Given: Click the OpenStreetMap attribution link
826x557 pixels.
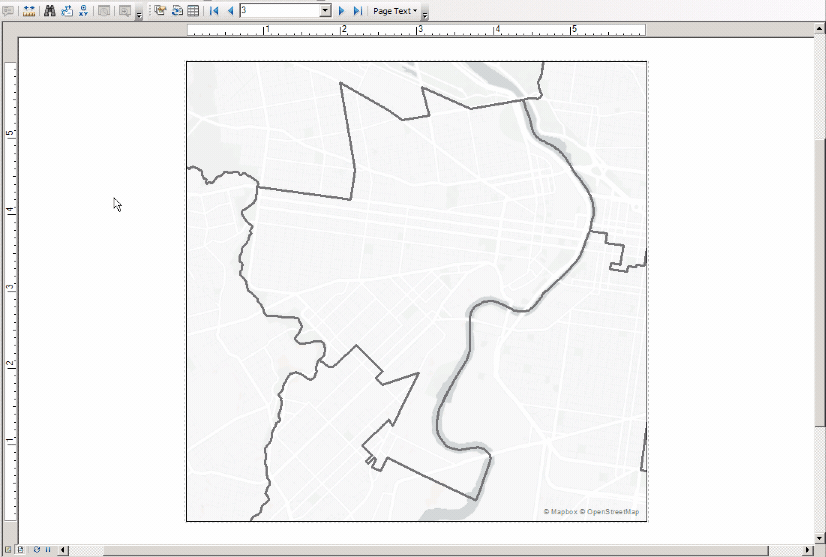Looking at the screenshot, I should (612, 512).
